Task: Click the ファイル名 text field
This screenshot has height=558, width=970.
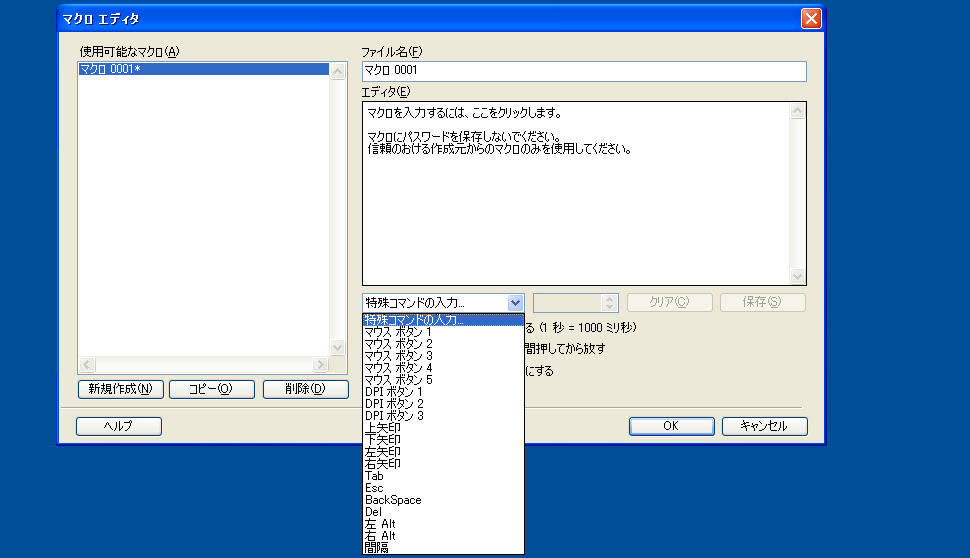Action: point(583,71)
